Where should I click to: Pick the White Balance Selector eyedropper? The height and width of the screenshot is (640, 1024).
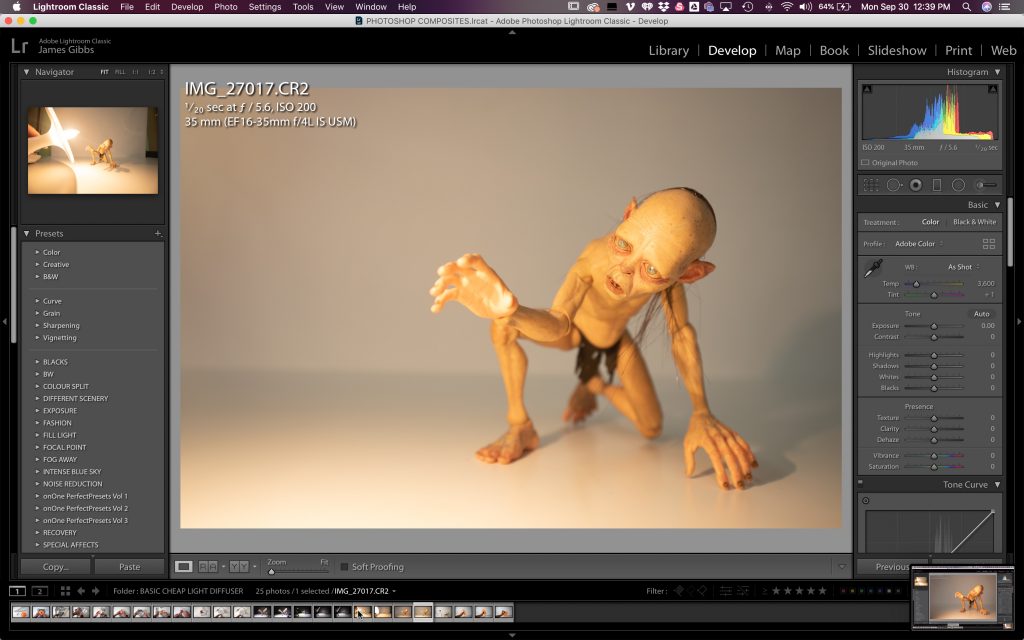873,268
